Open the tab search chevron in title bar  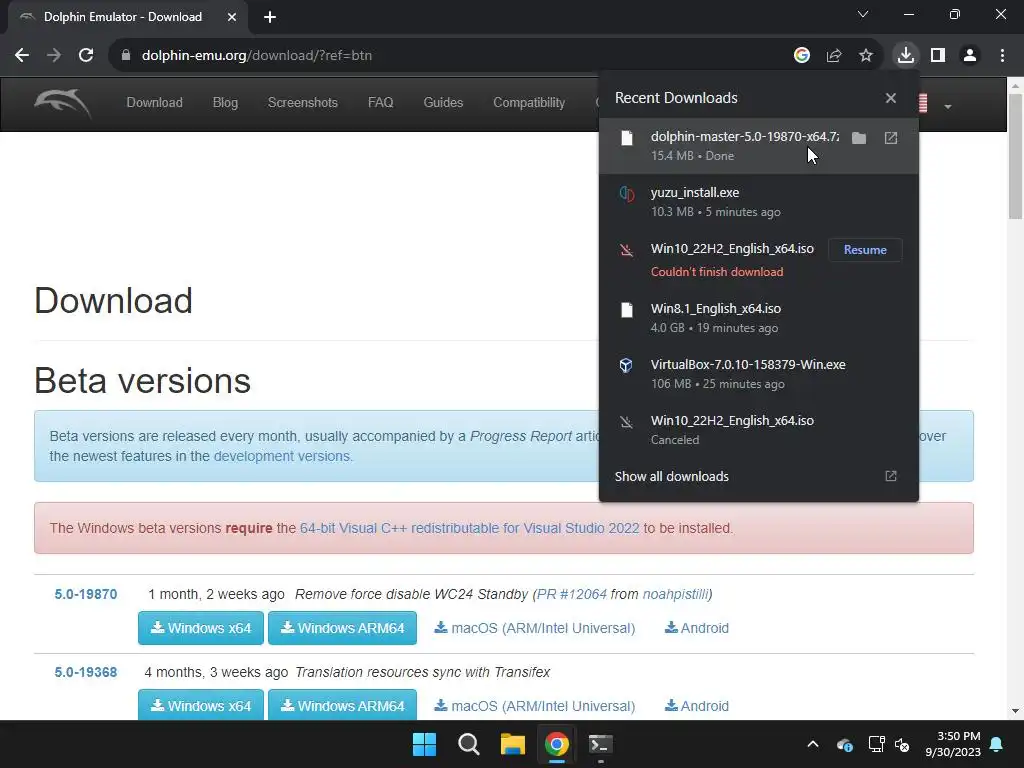coord(863,14)
